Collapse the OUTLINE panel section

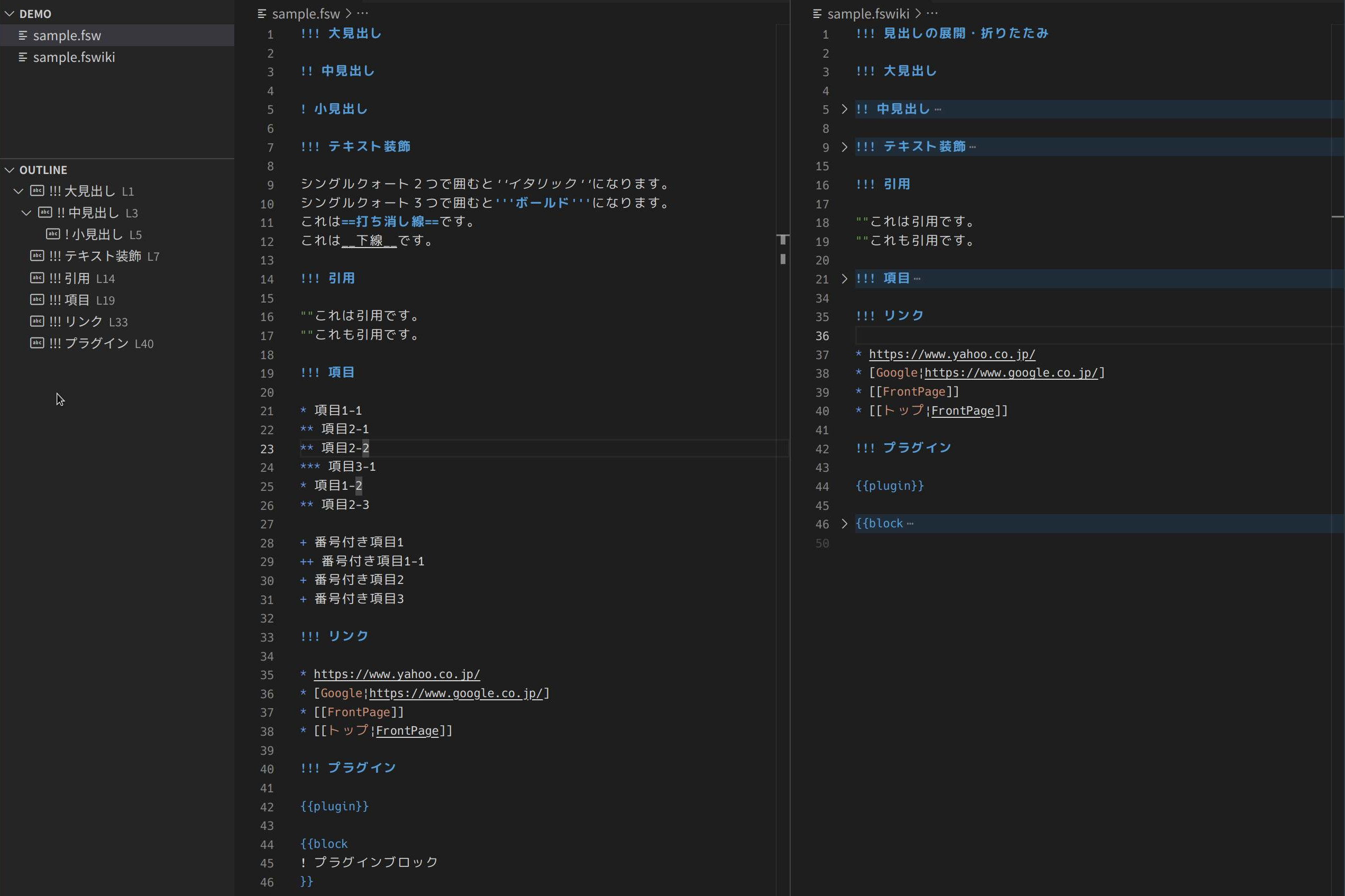(10, 170)
